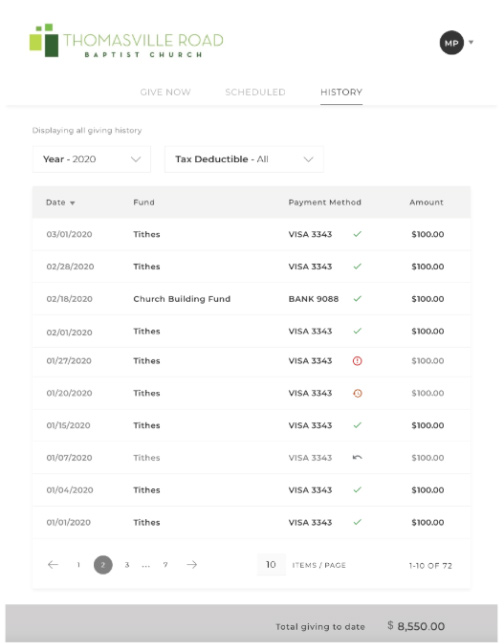This screenshot has width=504, height=644.
Task: Open the 01/15/2020 date entry
Action: [69, 426]
